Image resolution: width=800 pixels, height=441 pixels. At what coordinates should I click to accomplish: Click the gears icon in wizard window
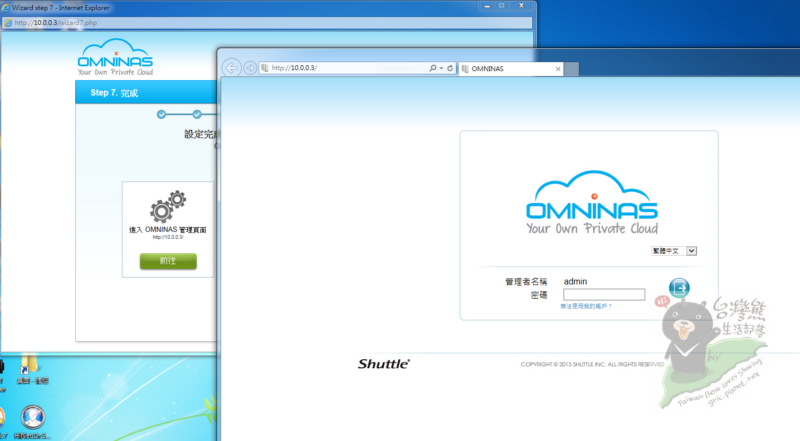(x=168, y=206)
